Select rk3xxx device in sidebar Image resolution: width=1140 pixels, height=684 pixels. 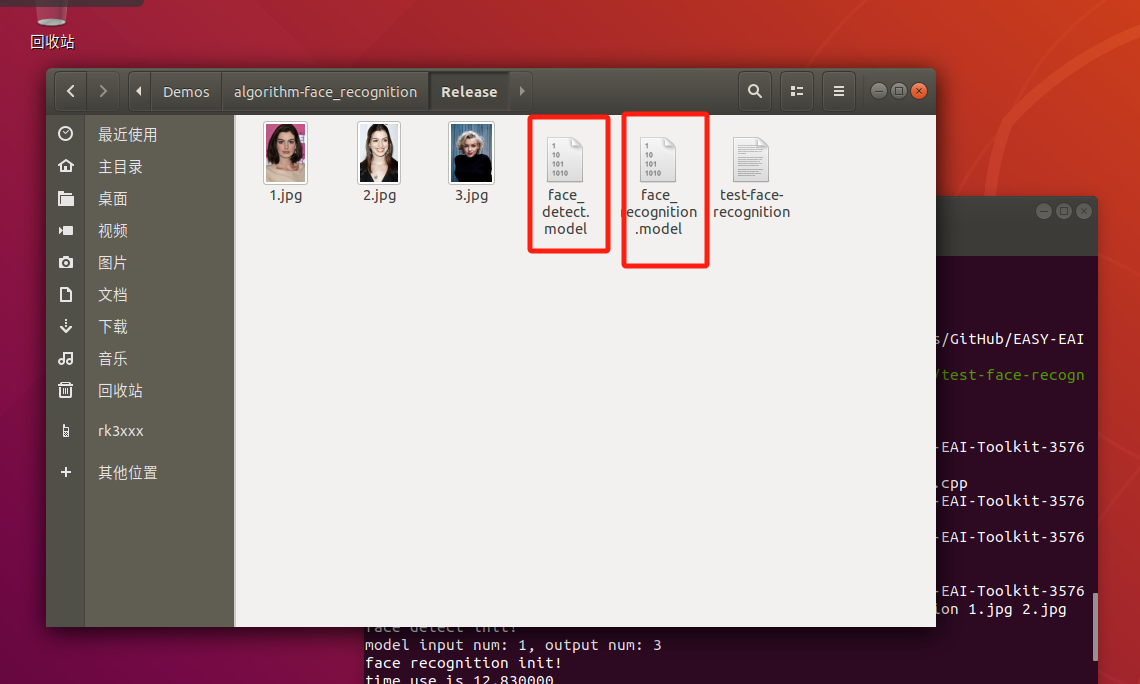click(120, 431)
